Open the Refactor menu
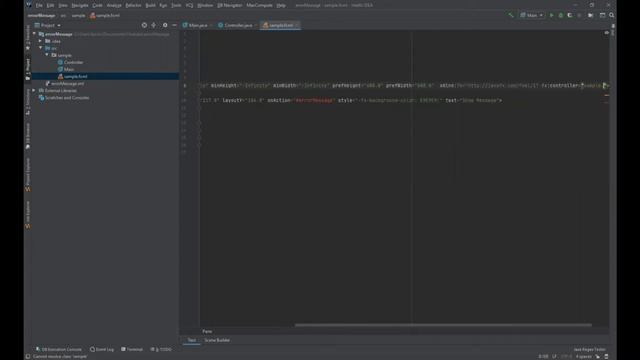 (x=133, y=5)
